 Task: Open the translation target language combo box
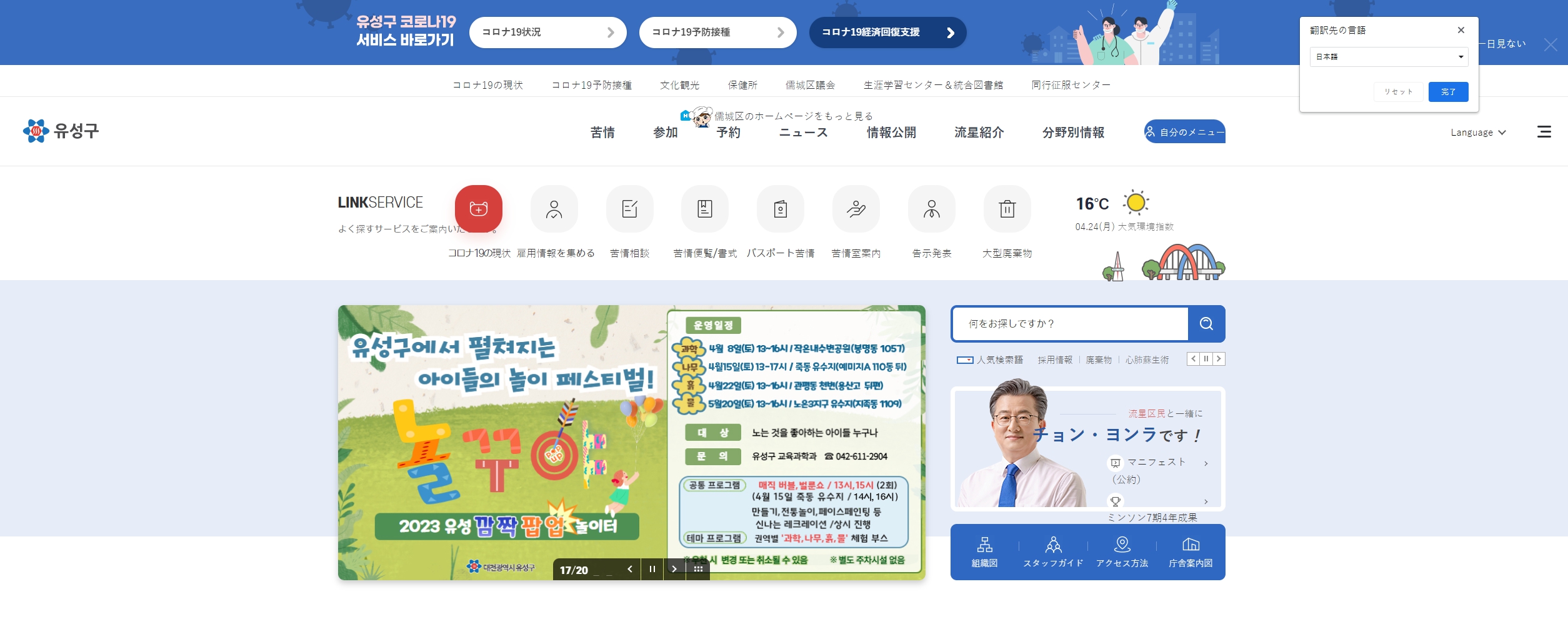1389,57
